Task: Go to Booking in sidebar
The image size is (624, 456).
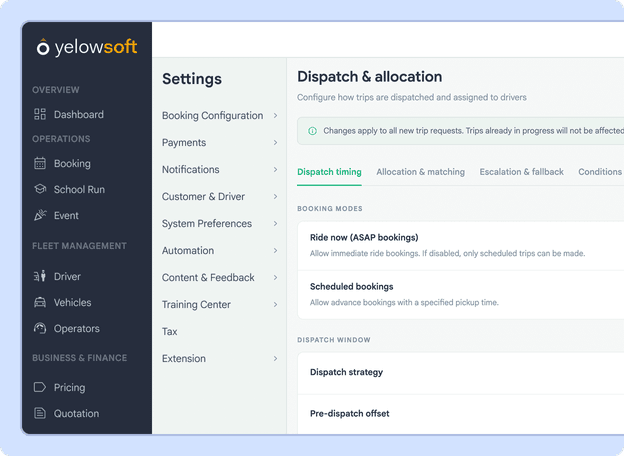Action: [72, 164]
